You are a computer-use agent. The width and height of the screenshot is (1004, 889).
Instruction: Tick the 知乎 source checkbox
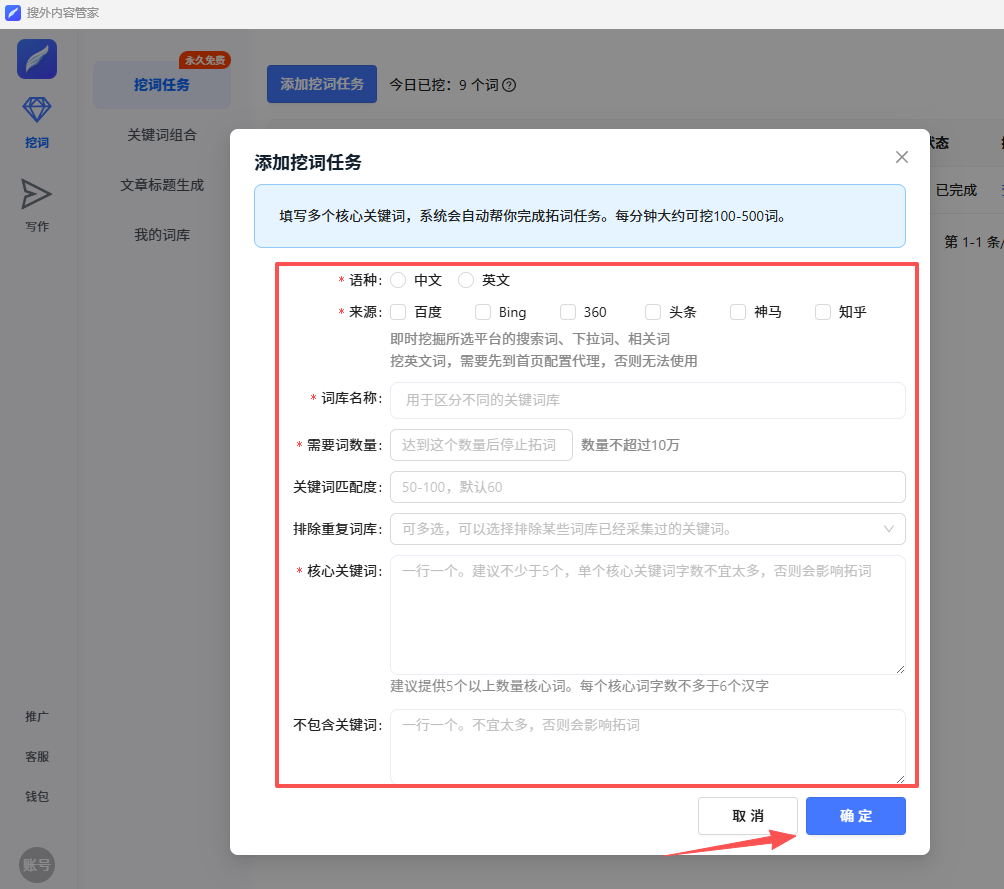click(x=823, y=312)
